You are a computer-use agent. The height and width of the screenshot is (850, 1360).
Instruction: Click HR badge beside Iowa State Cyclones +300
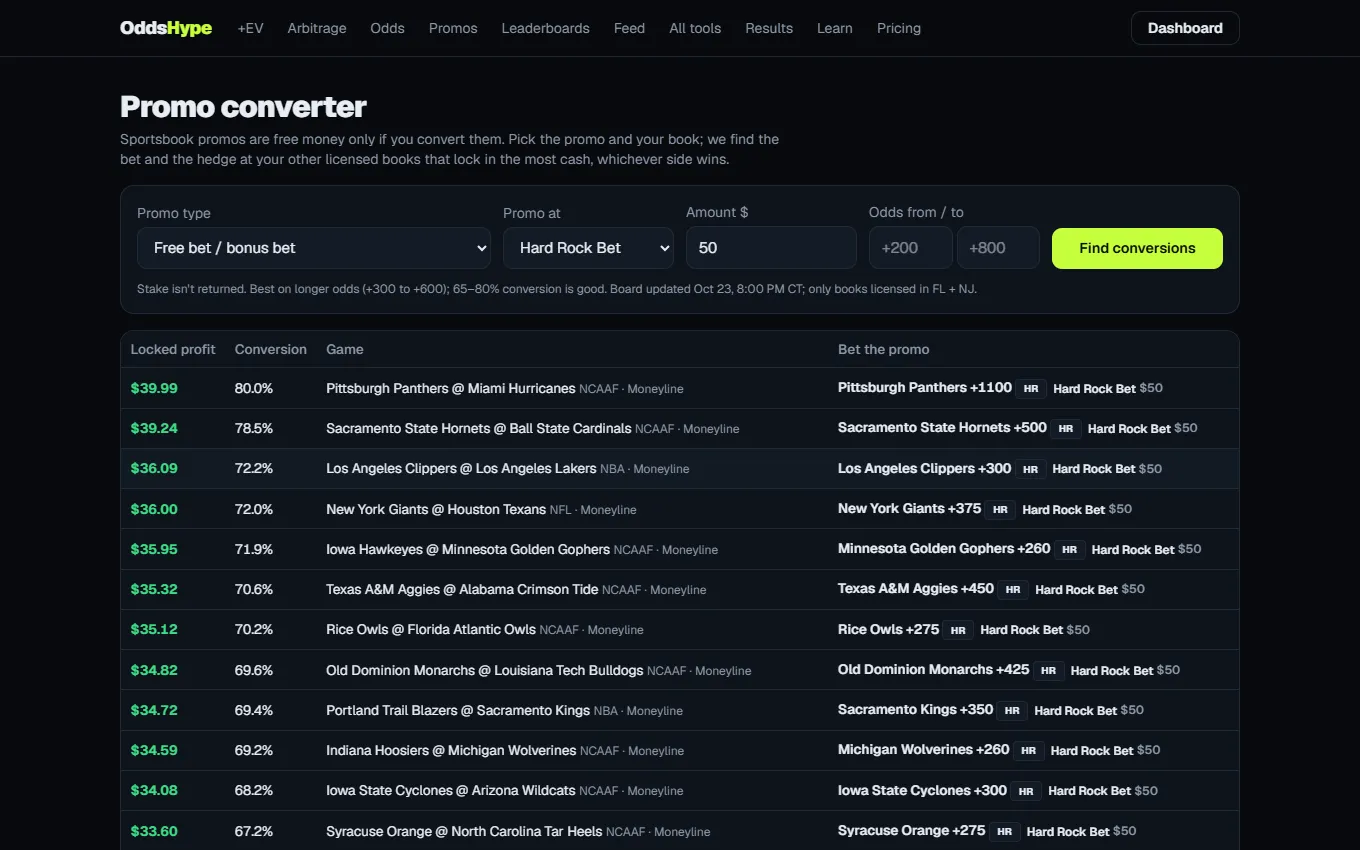[x=1026, y=791]
